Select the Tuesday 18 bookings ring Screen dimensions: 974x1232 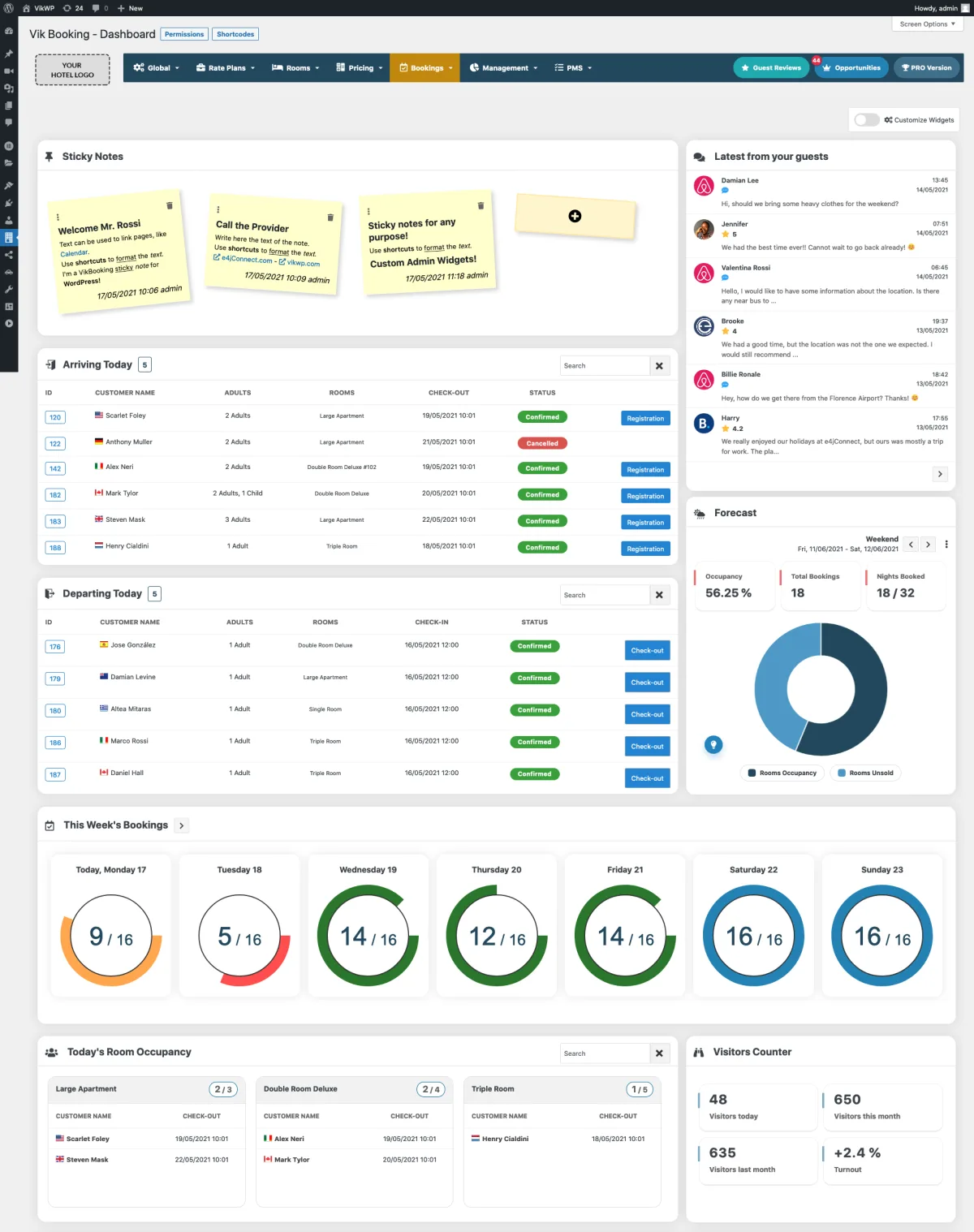click(239, 935)
